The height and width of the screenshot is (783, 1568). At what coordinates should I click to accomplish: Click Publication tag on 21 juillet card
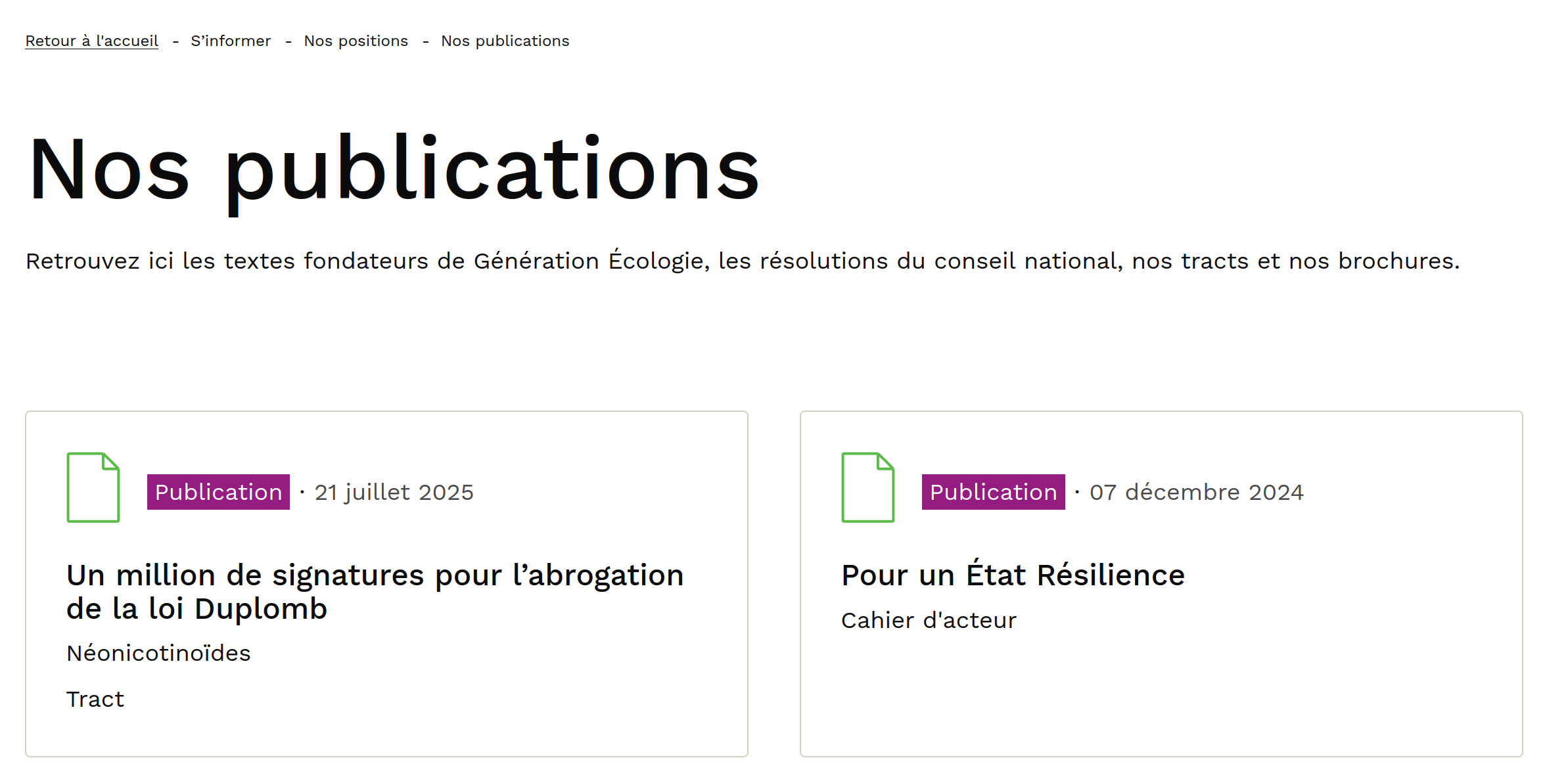218,492
